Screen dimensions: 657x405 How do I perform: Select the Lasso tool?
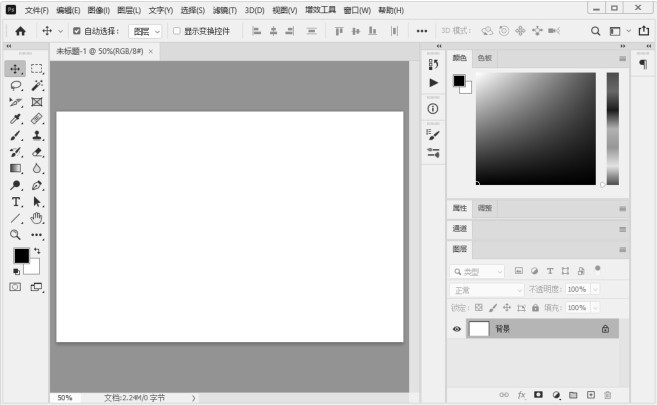pyautogui.click(x=16, y=86)
